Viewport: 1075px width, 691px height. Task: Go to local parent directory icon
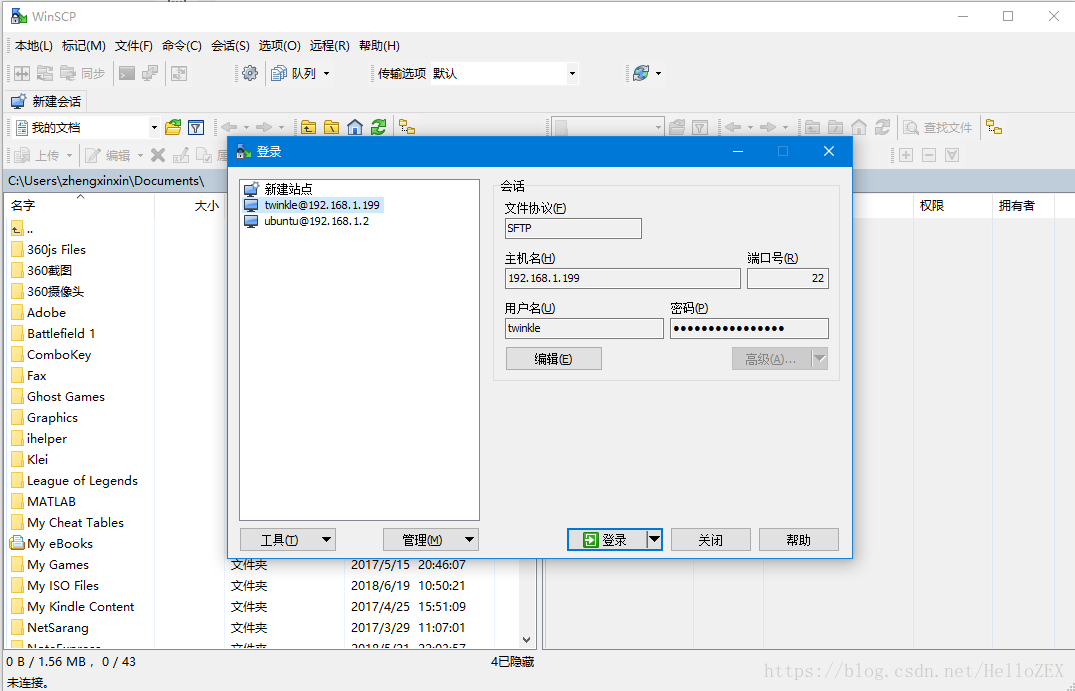[309, 127]
